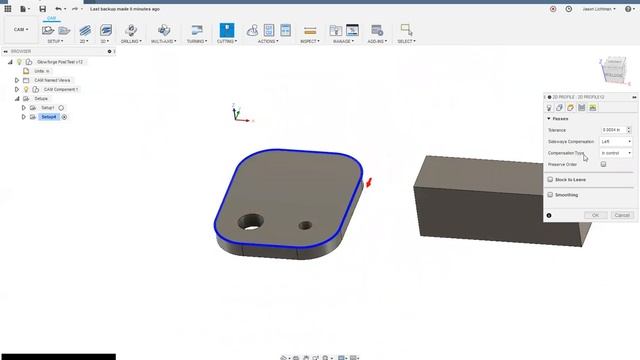Open the user account name dropdown
This screenshot has width=640, height=360.
click(599, 9)
